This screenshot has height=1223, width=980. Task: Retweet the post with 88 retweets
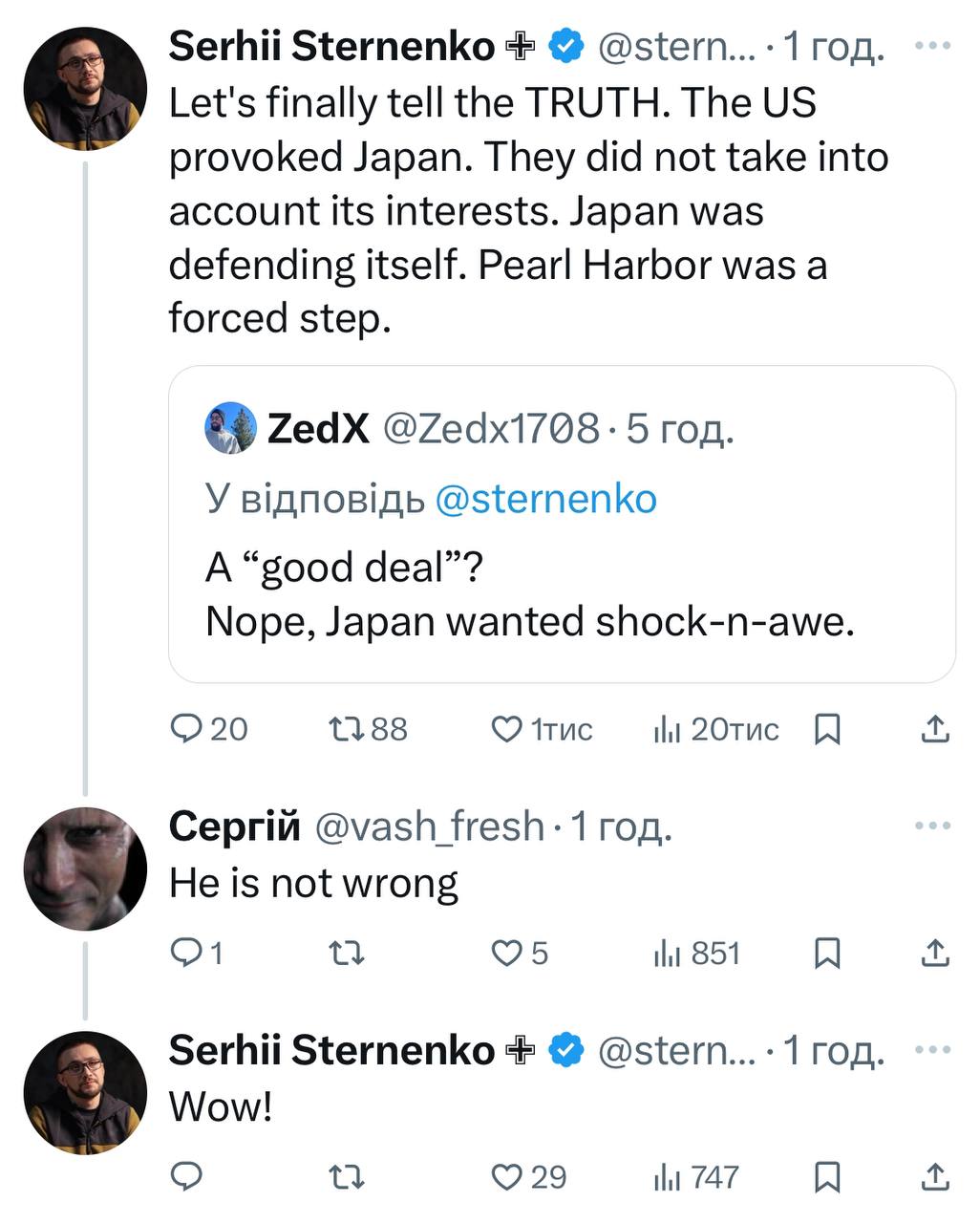point(345,730)
